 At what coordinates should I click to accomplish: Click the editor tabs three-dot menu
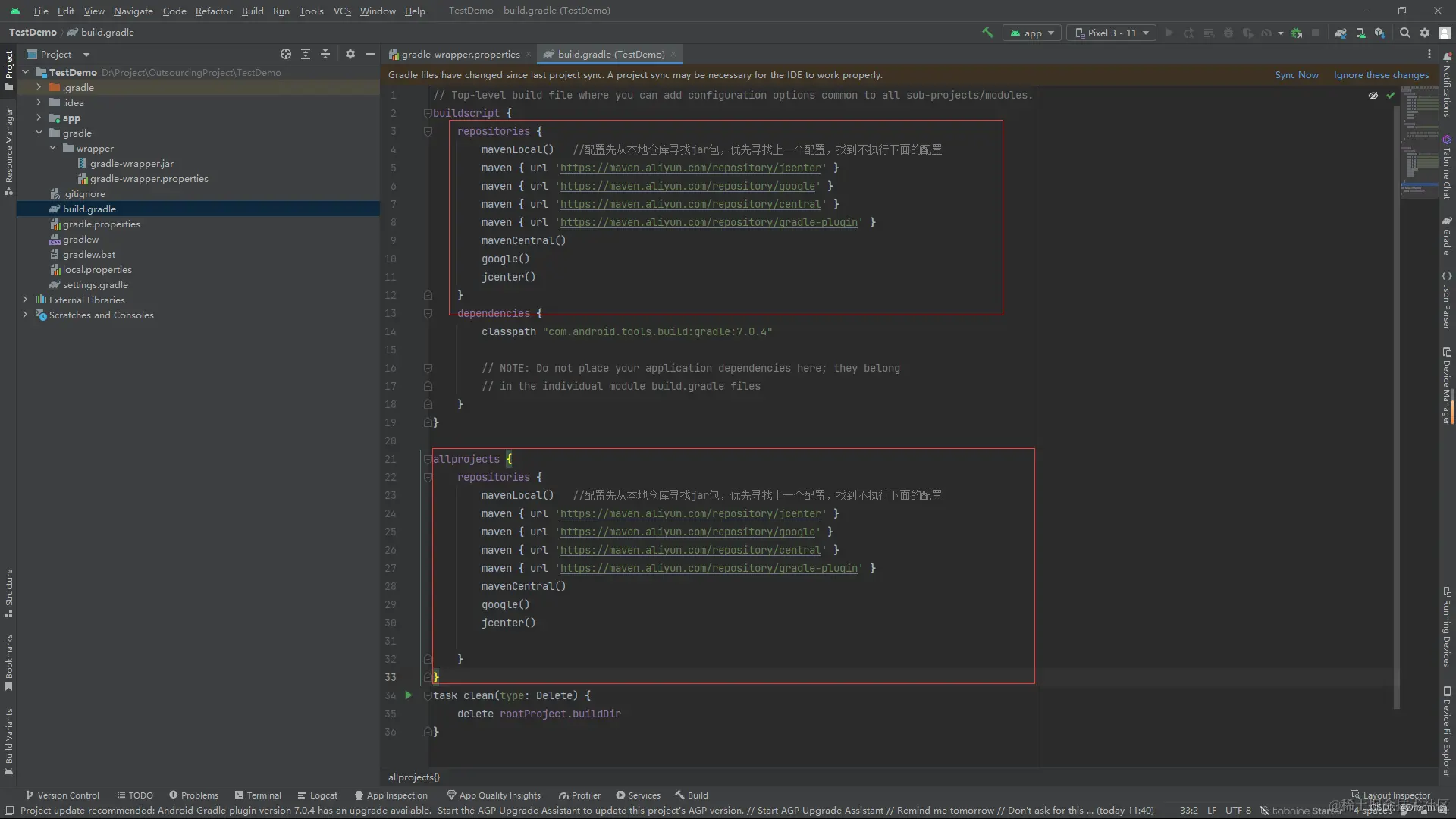tap(1429, 54)
